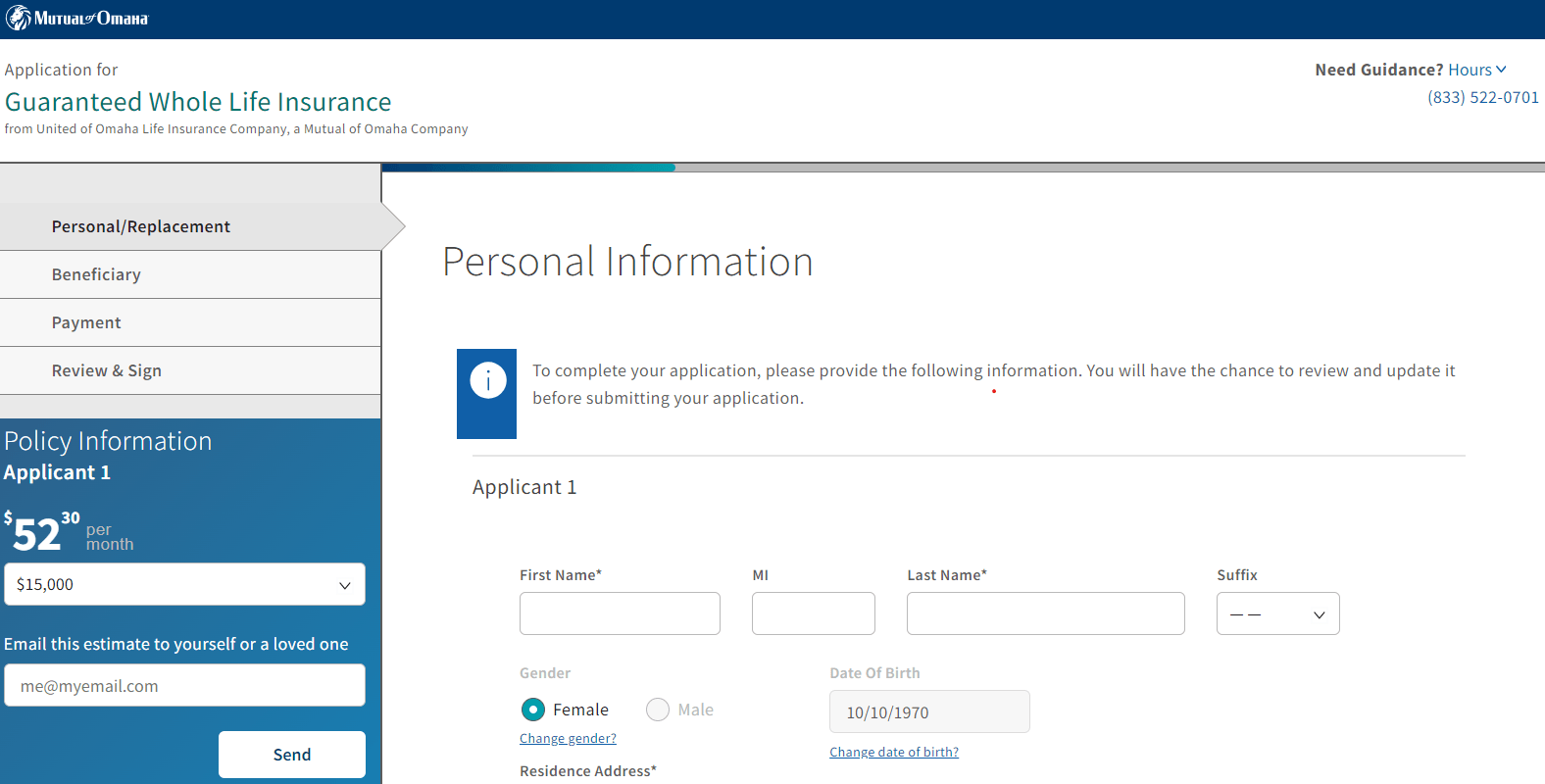1545x784 pixels.
Task: Call the (833) 522-0701 phone link
Action: (x=1482, y=97)
